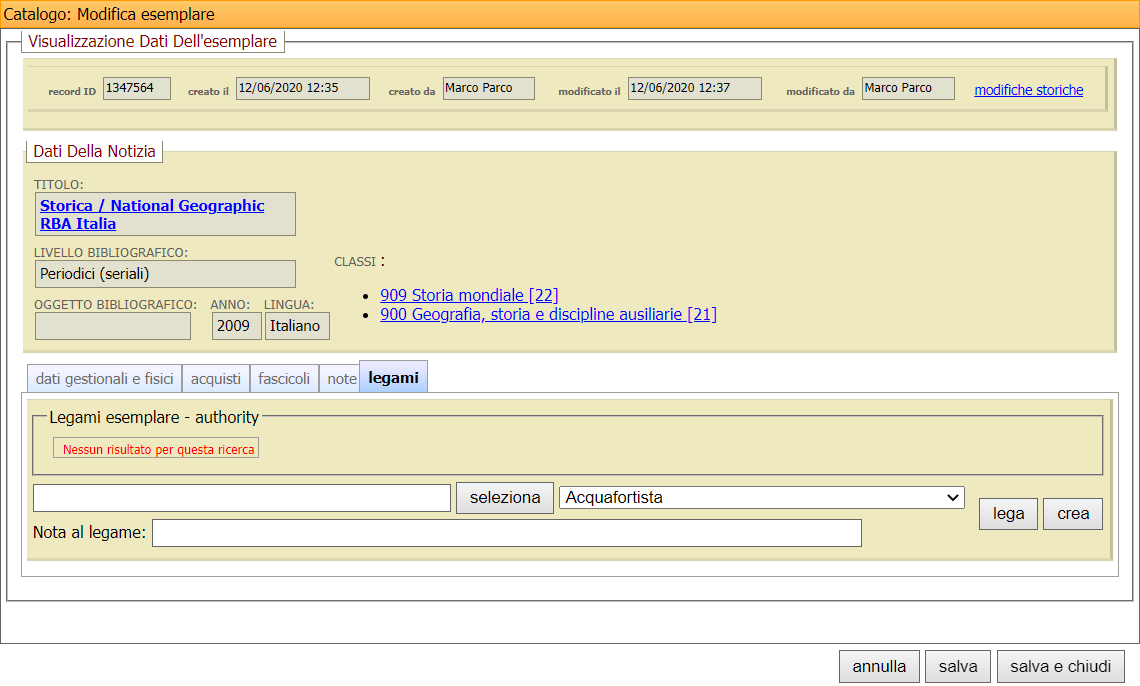Open the fascicoli tab
The width and height of the screenshot is (1140, 686).
284,379
